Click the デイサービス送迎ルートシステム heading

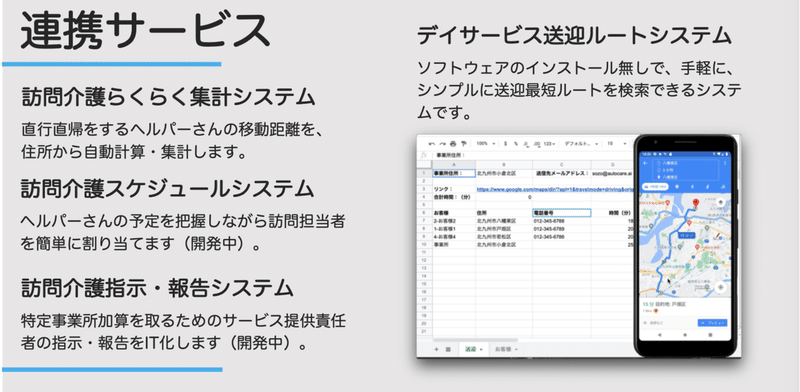tap(574, 35)
